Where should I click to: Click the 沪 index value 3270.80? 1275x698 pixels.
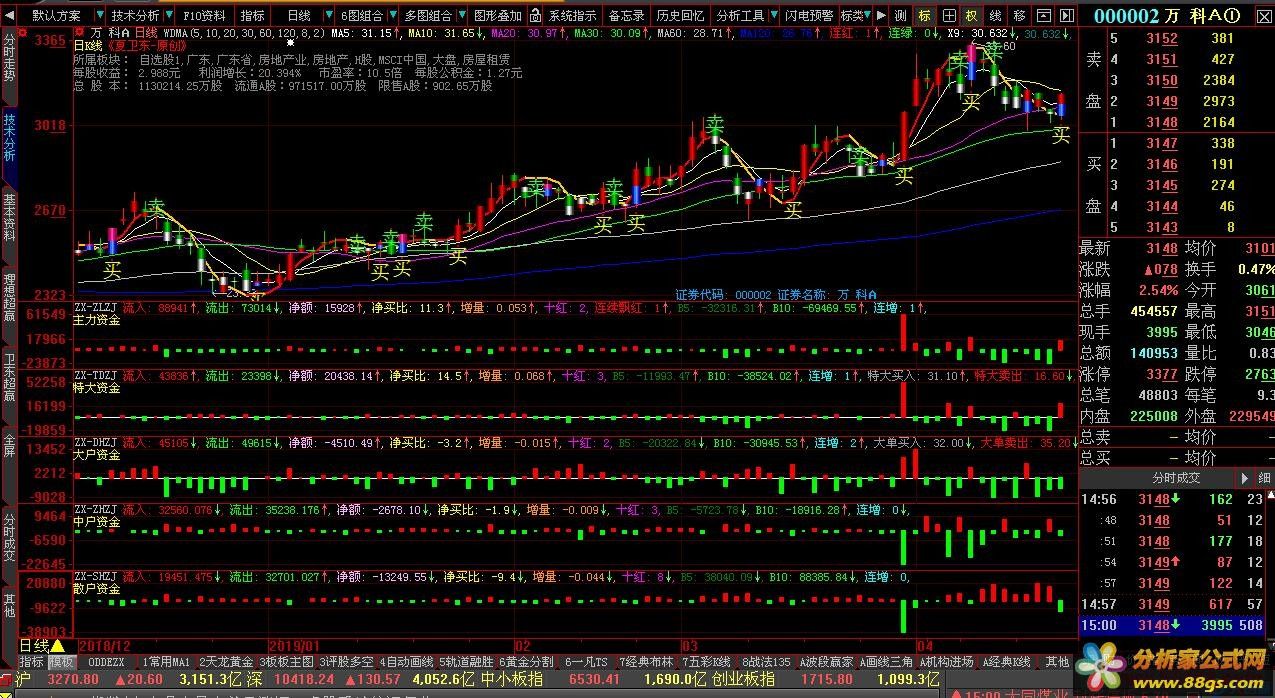(x=73, y=679)
